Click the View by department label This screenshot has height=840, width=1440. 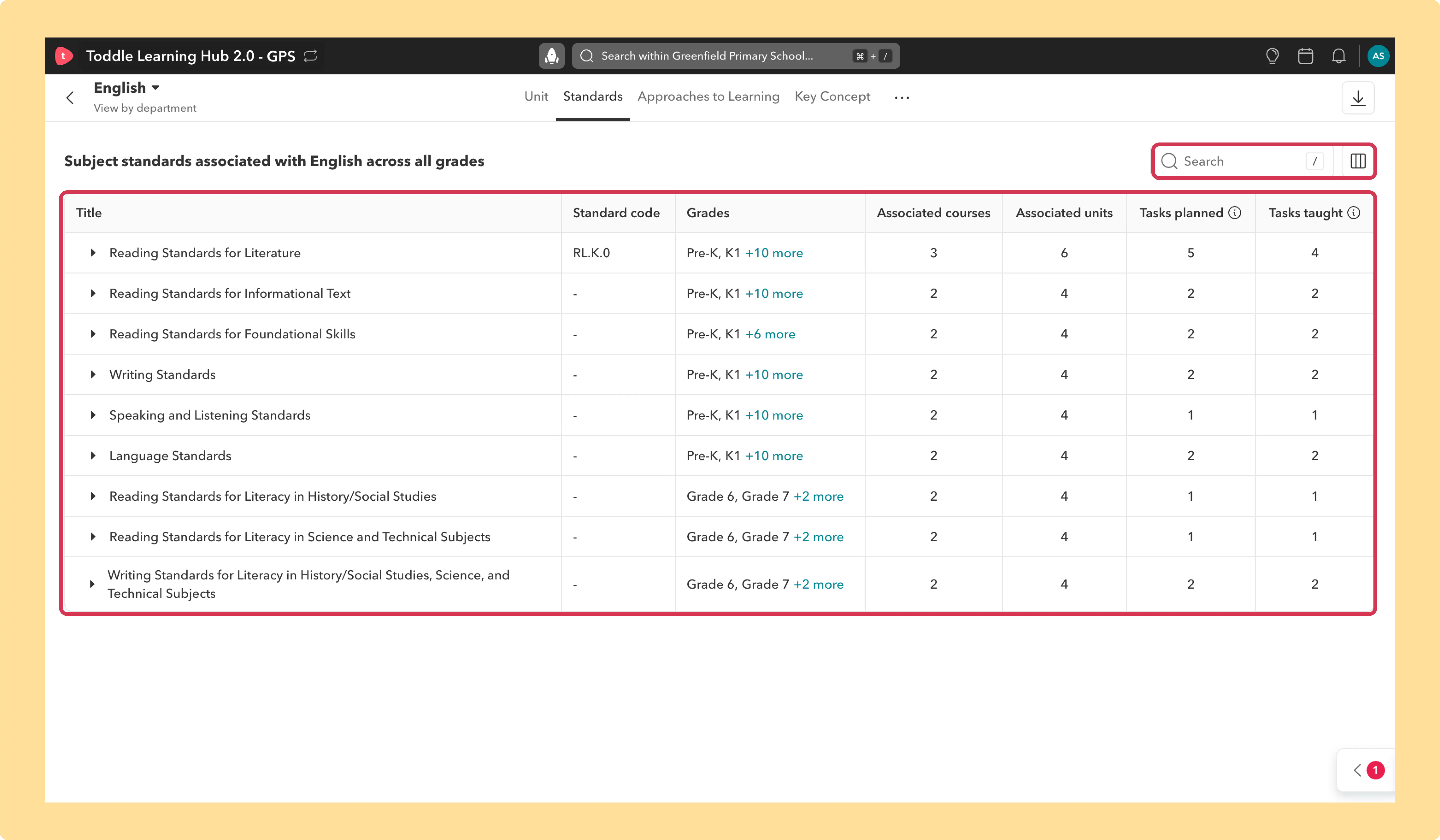(x=145, y=108)
